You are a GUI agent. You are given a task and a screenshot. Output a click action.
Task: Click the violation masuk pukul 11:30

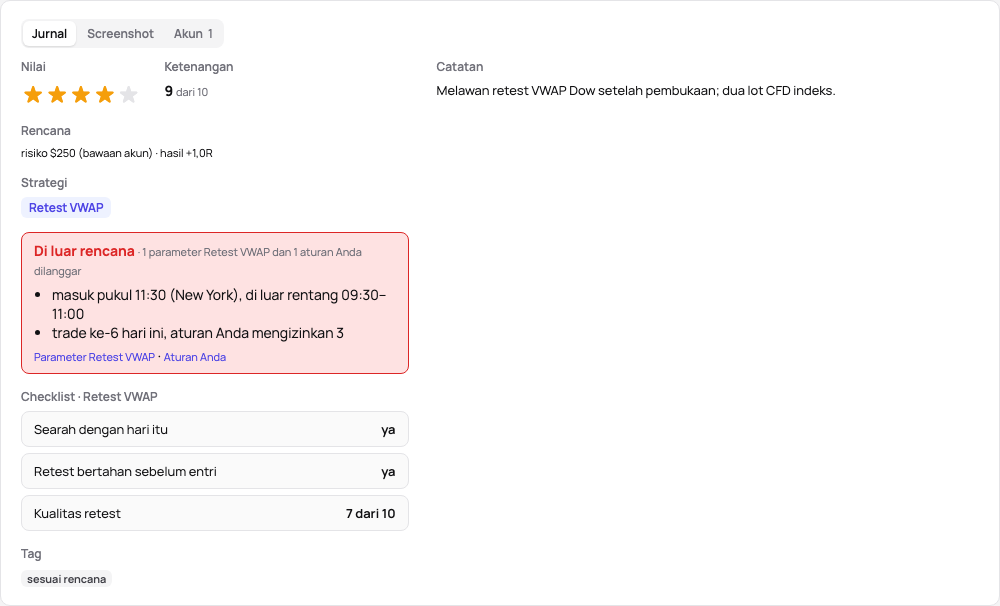pyautogui.click(x=219, y=304)
